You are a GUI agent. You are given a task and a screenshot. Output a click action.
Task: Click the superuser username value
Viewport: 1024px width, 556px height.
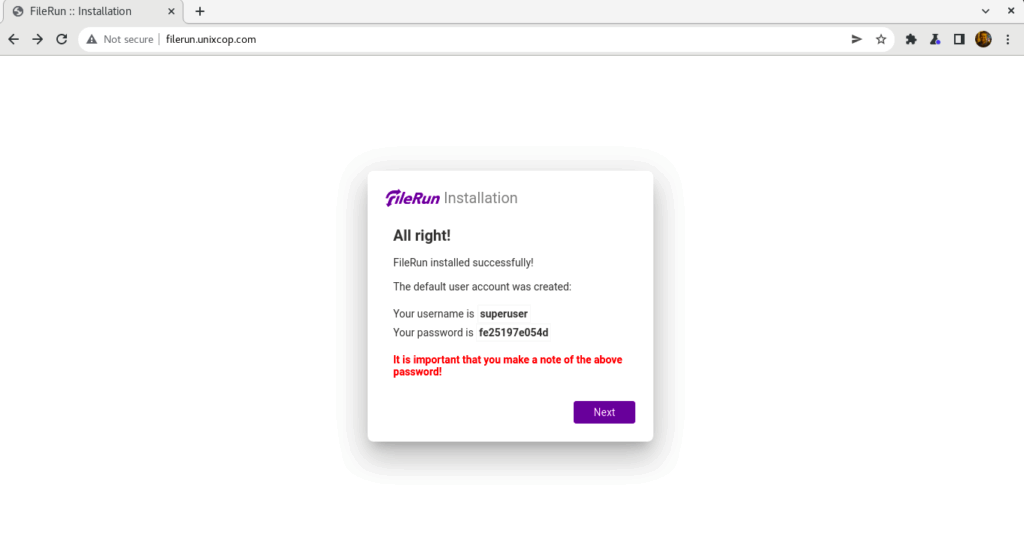point(504,314)
